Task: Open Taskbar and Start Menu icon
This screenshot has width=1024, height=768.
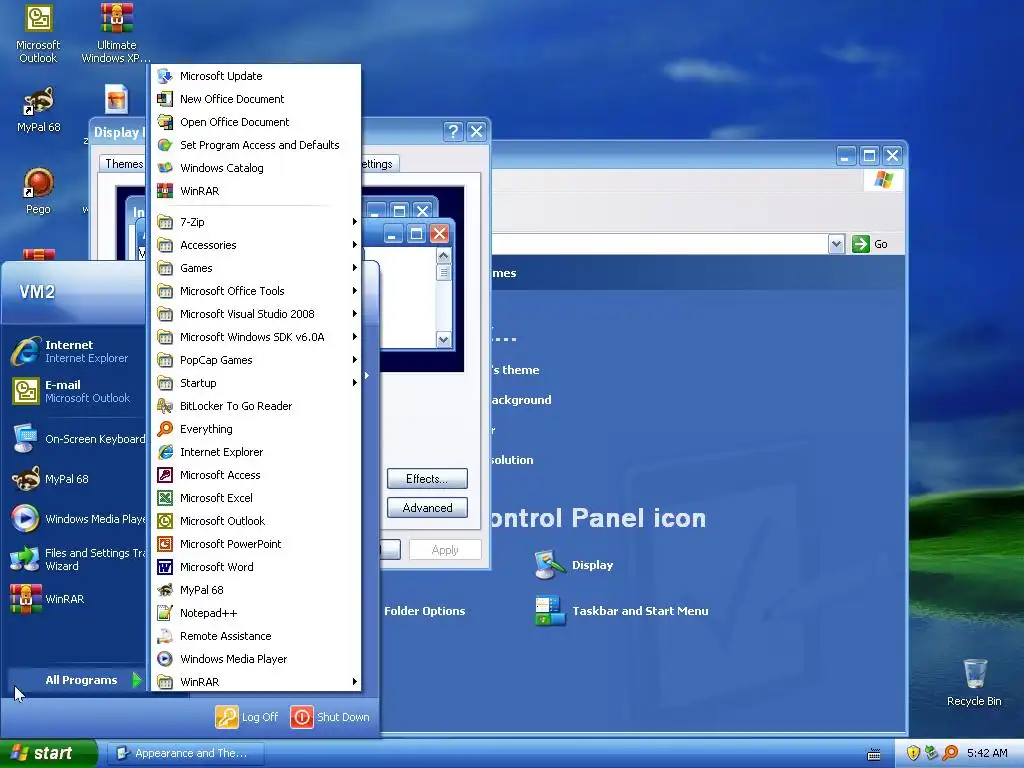Action: click(x=621, y=611)
